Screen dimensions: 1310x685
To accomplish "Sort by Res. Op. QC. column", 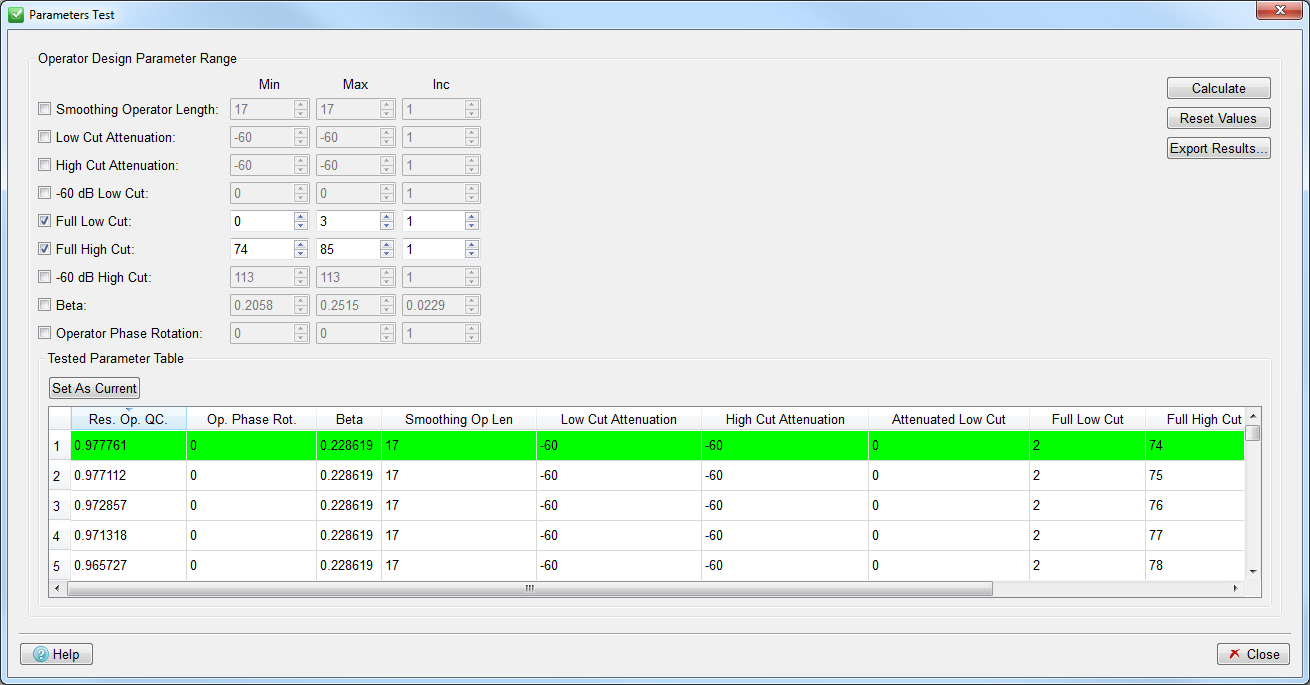I will pos(128,419).
